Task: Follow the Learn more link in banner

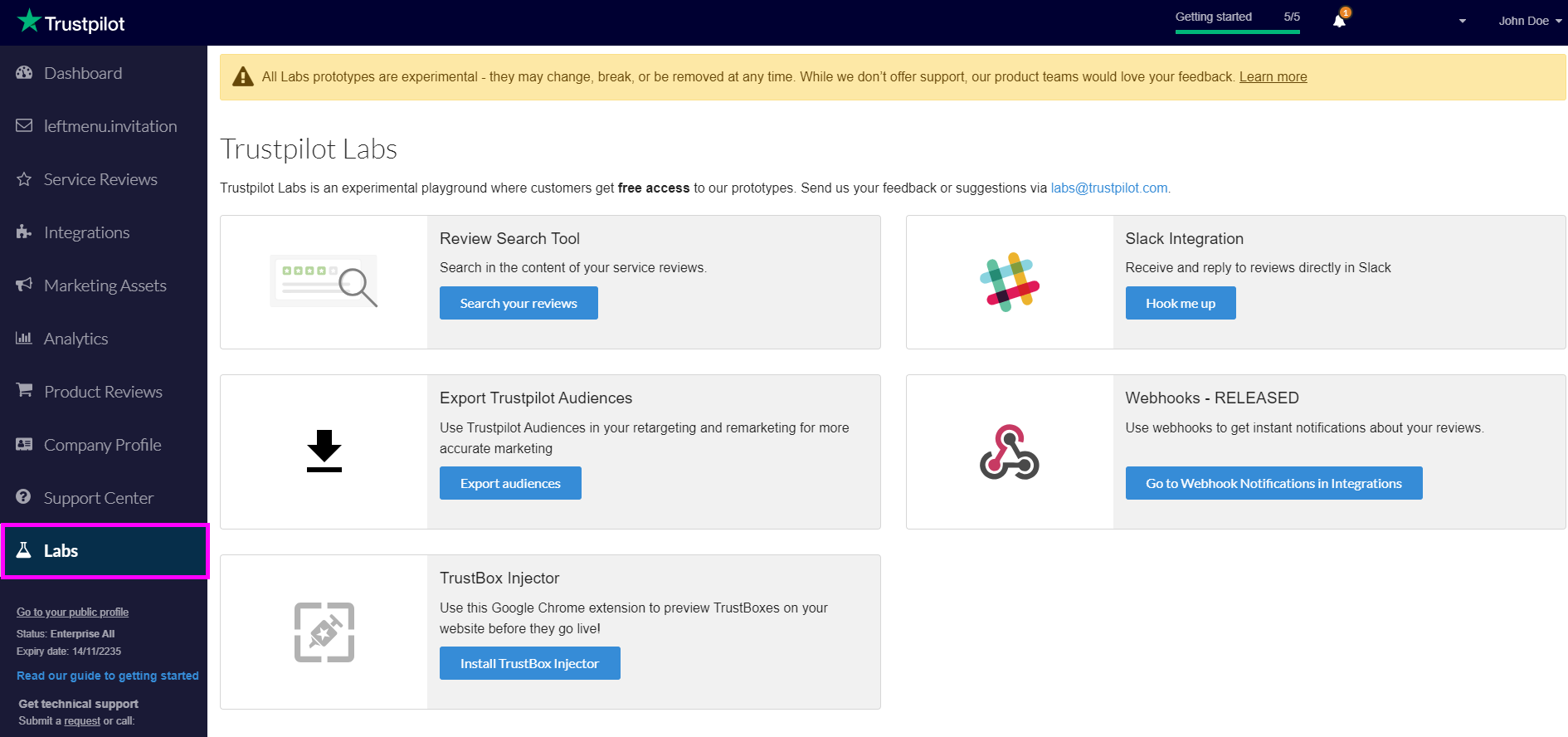Action: (x=1273, y=76)
